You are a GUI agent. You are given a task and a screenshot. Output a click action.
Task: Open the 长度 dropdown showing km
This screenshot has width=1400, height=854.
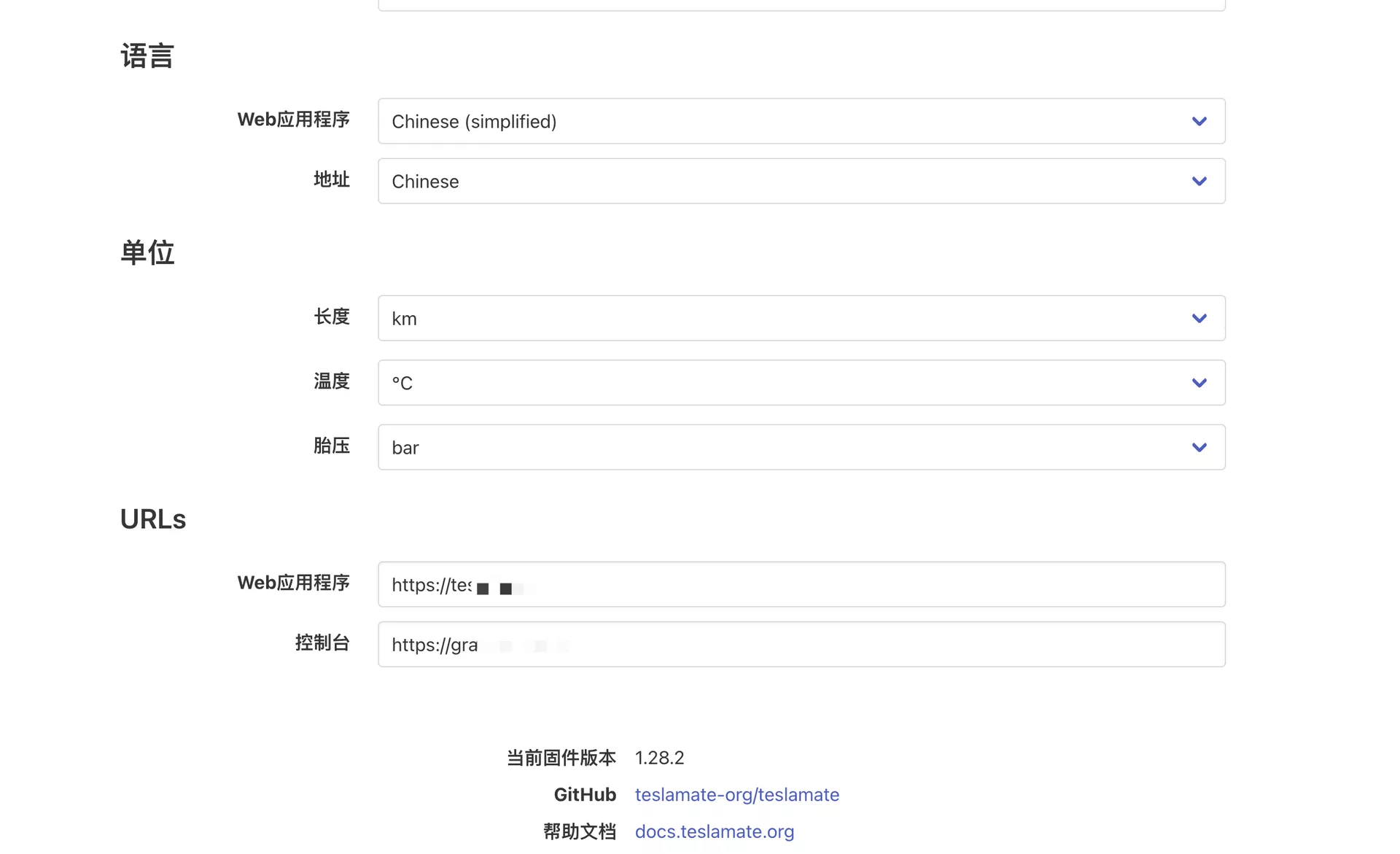tap(801, 318)
